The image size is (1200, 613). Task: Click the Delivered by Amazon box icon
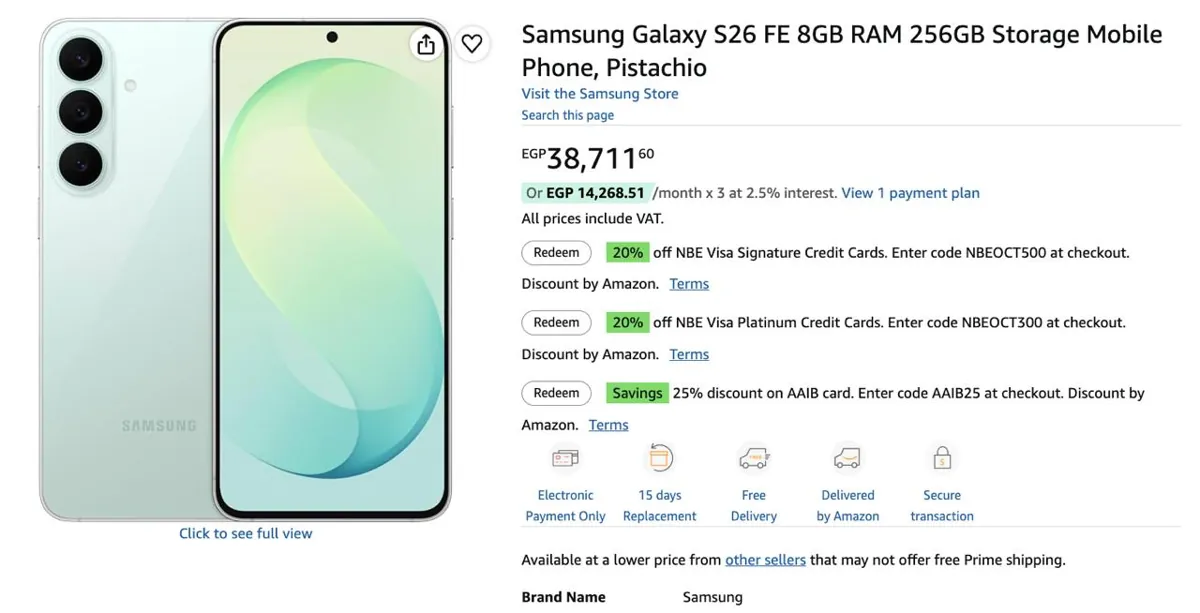point(847,459)
